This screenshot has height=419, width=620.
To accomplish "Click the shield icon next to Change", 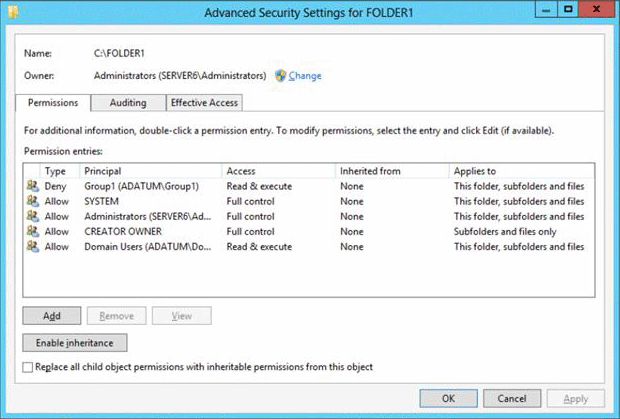I will [x=281, y=76].
